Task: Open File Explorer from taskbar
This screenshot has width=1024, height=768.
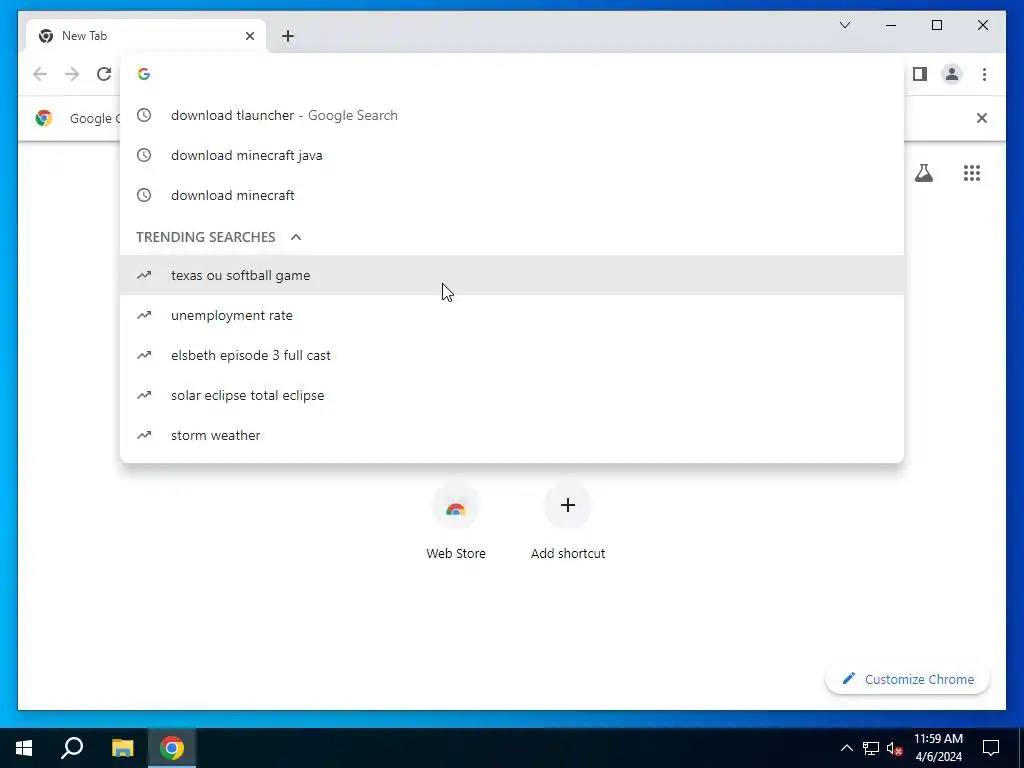Action: pyautogui.click(x=122, y=748)
